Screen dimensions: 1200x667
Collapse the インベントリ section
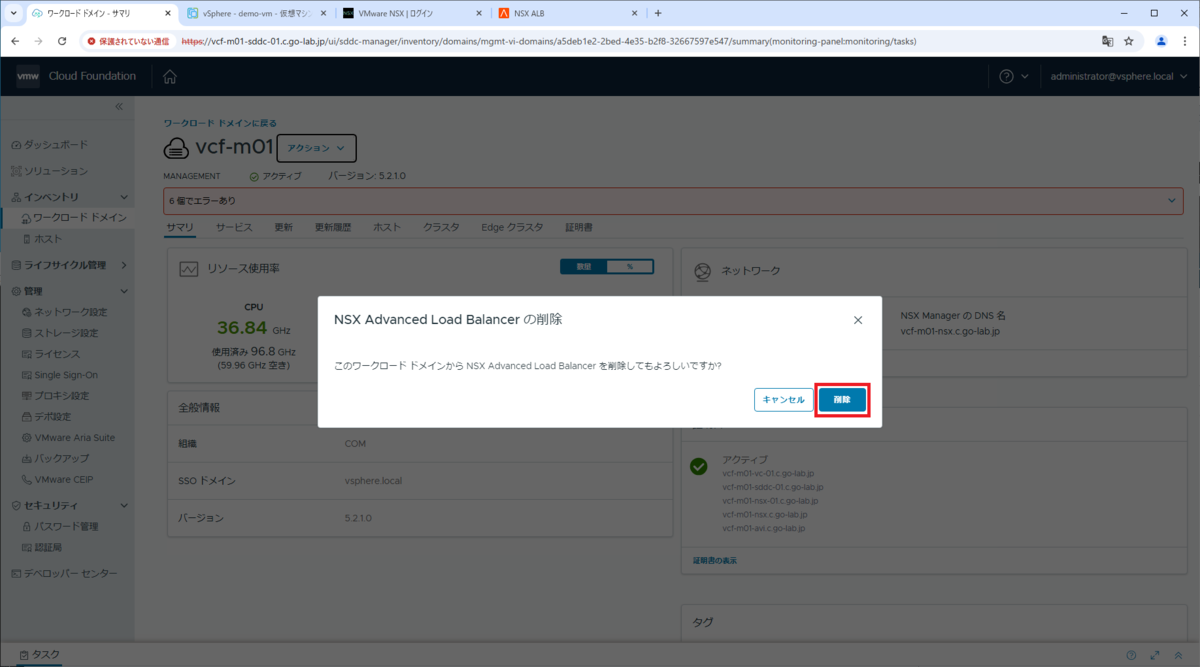tap(124, 197)
